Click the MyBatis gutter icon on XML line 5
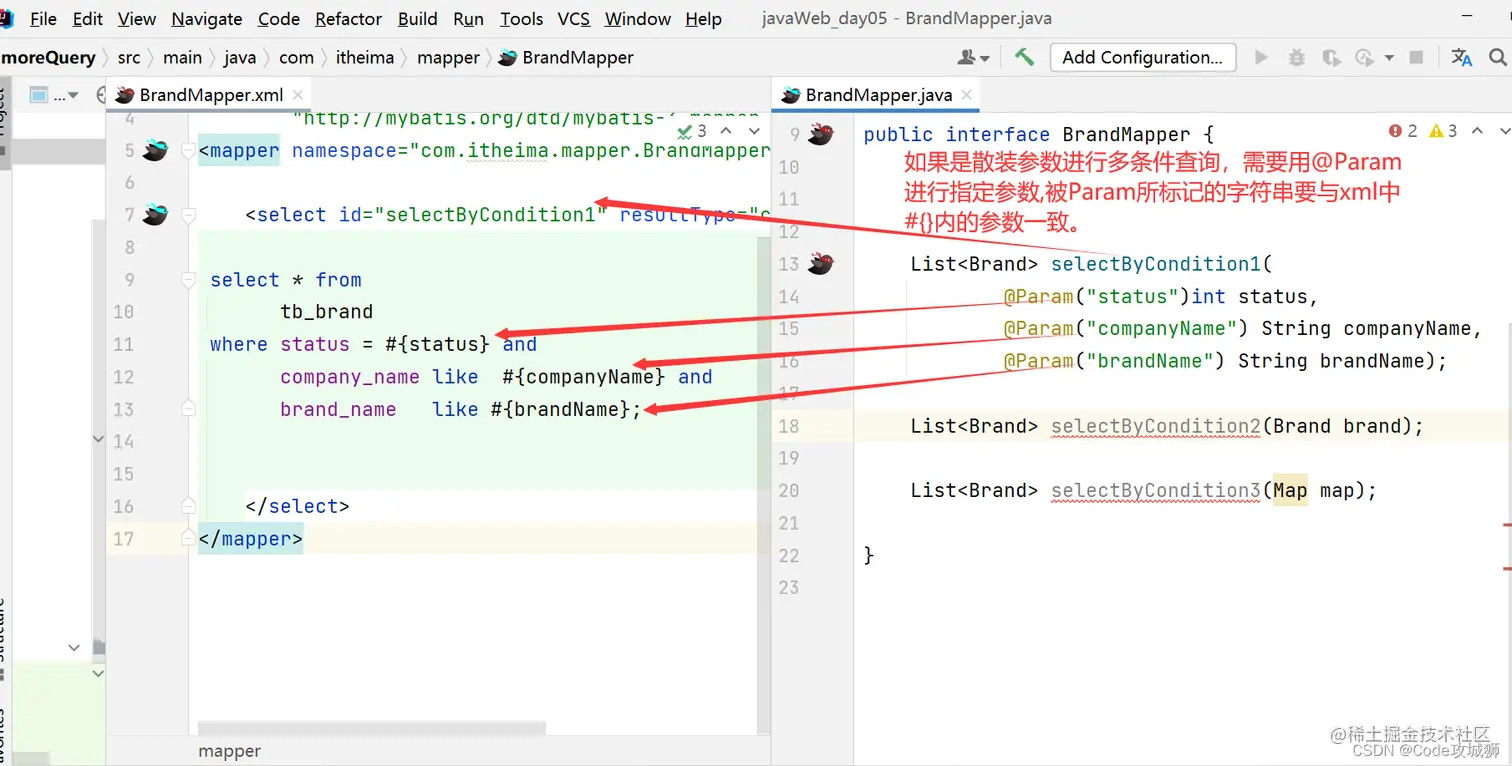Viewport: 1512px width, 766px height. (155, 151)
